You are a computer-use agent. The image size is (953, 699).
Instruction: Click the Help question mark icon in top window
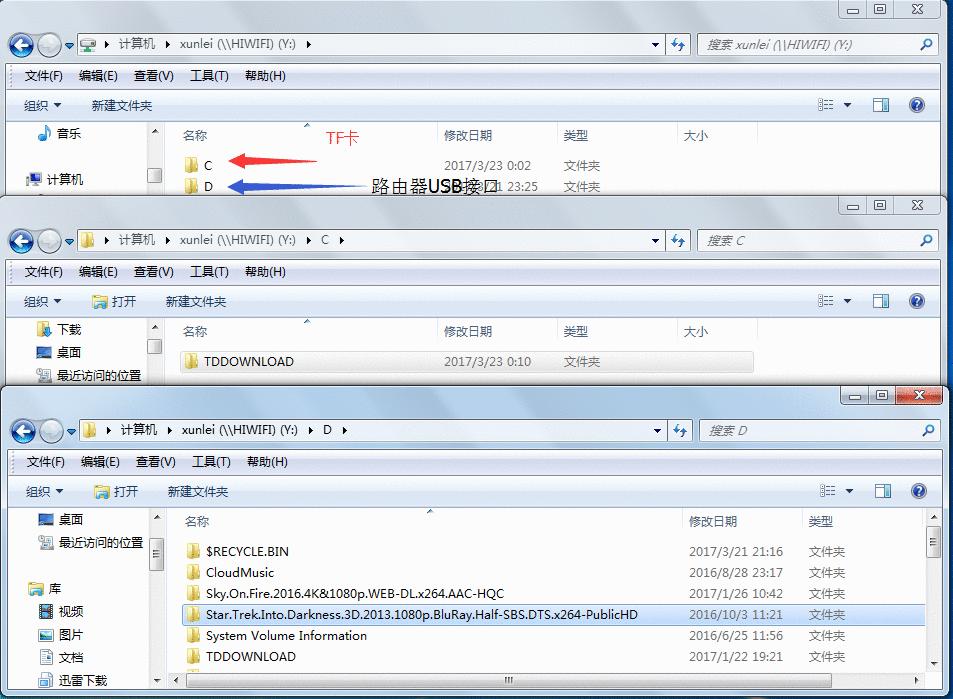(917, 105)
